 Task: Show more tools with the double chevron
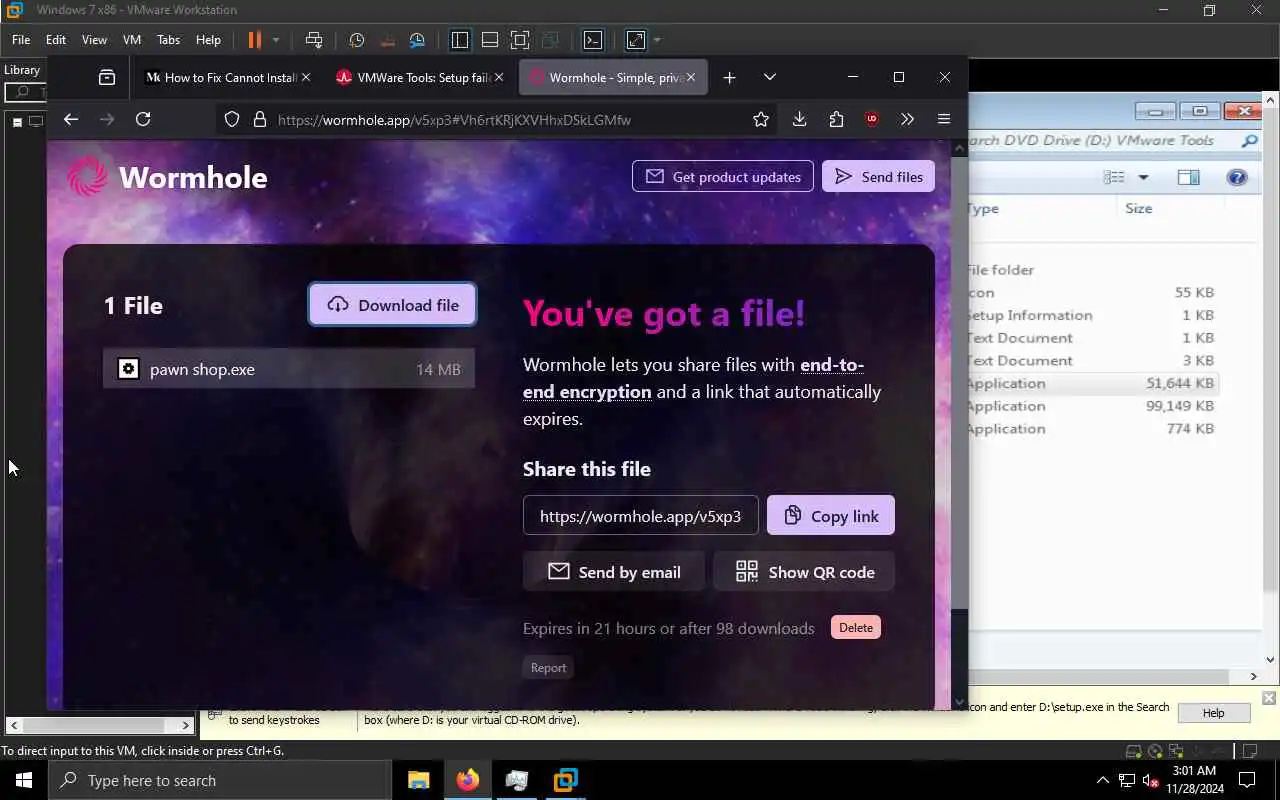[907, 119]
